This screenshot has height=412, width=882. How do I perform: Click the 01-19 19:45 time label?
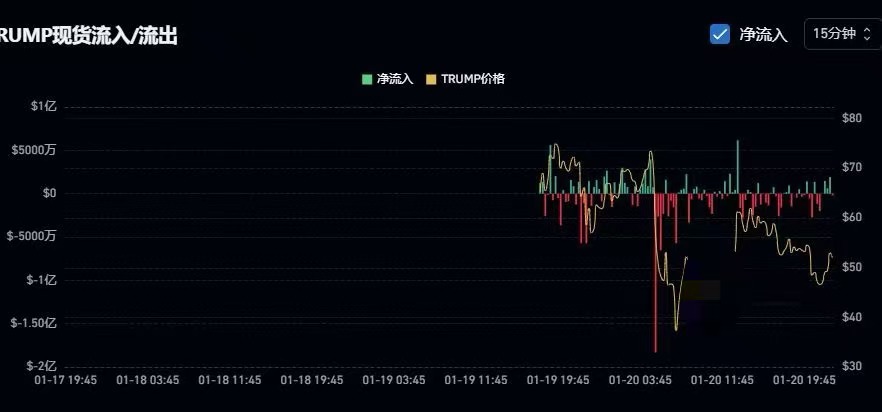[x=558, y=380]
